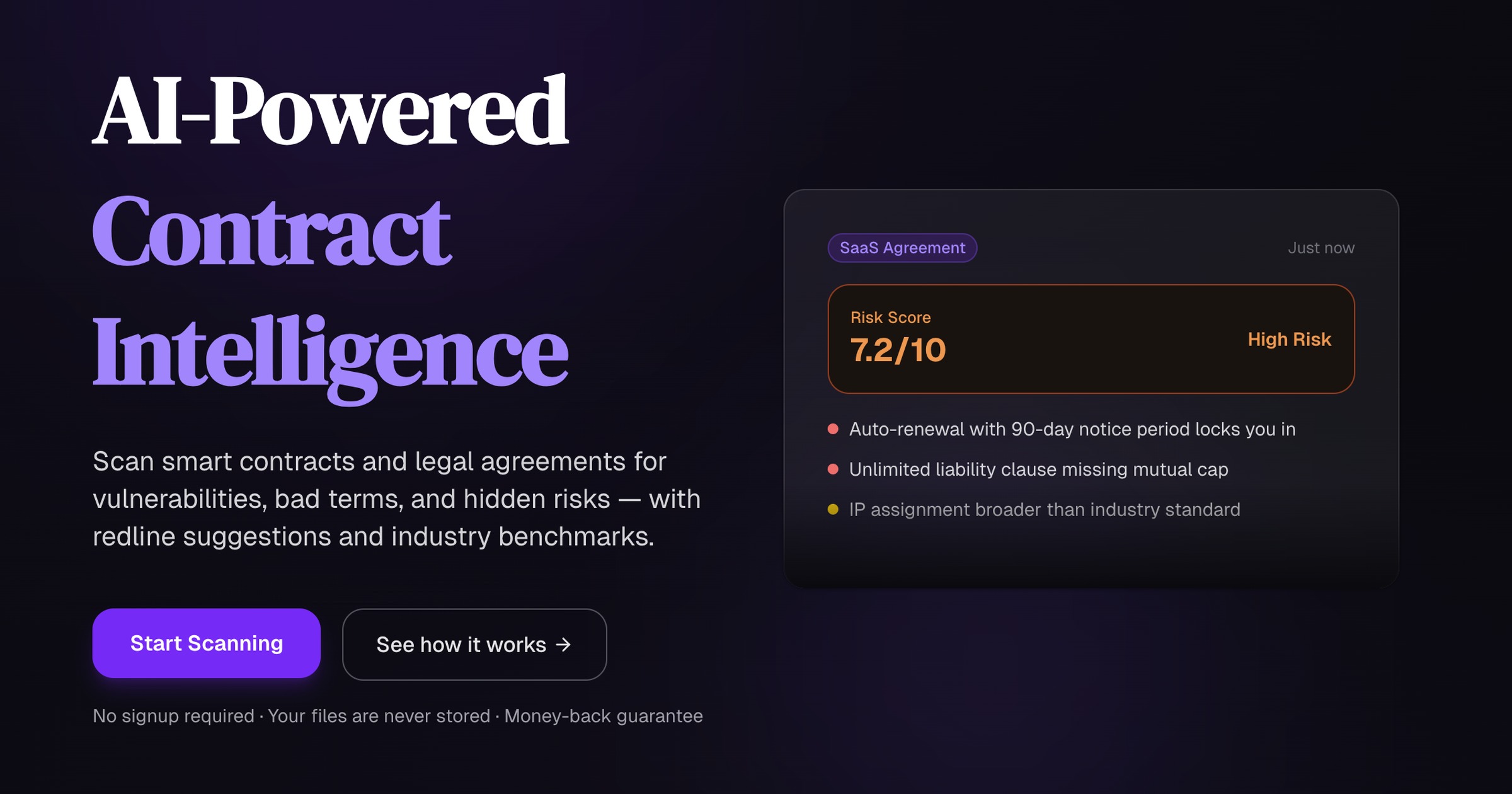Open the See how it works link

[461, 645]
